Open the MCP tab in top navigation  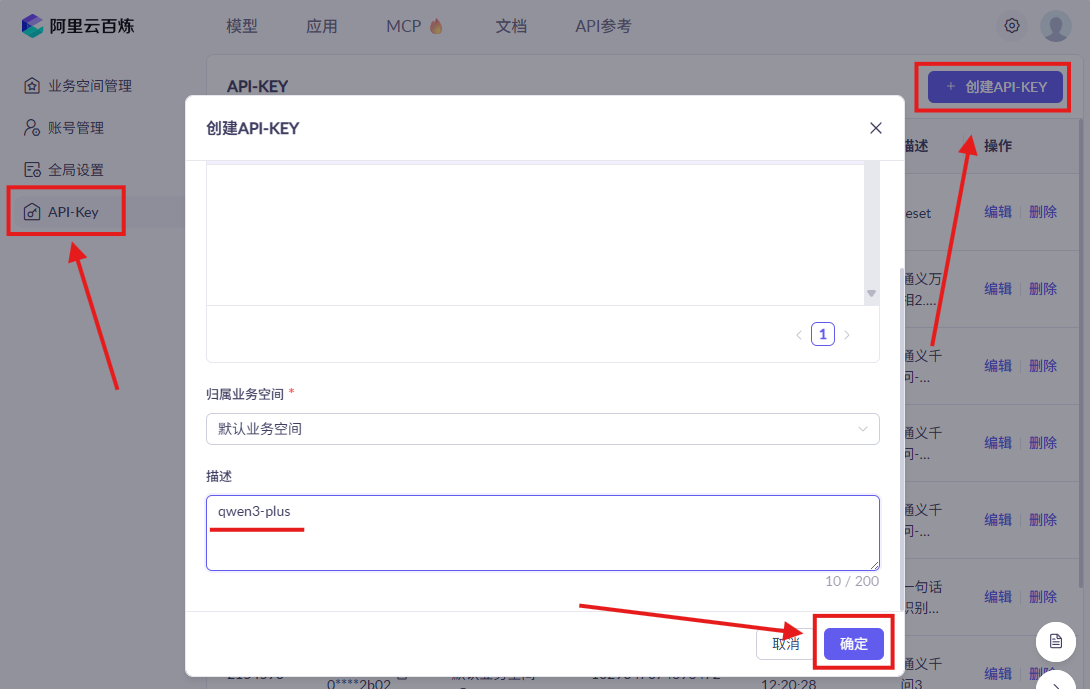pos(414,27)
